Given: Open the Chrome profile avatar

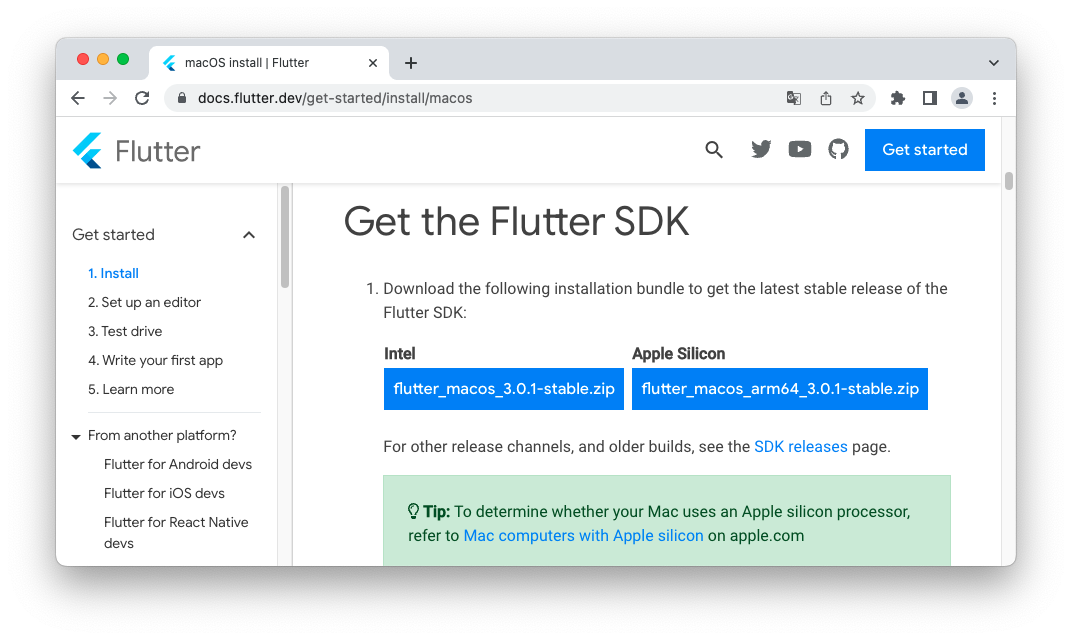Looking at the screenshot, I should 962,98.
